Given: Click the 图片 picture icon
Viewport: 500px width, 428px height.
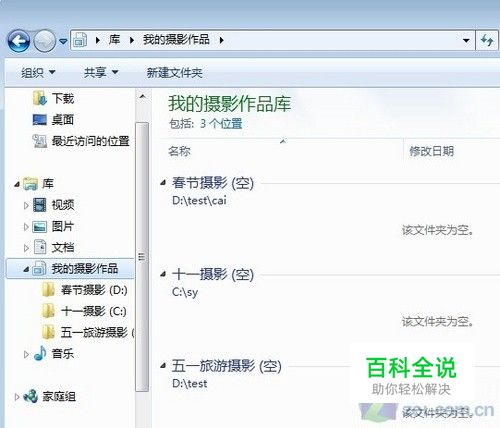Looking at the screenshot, I should (40, 227).
